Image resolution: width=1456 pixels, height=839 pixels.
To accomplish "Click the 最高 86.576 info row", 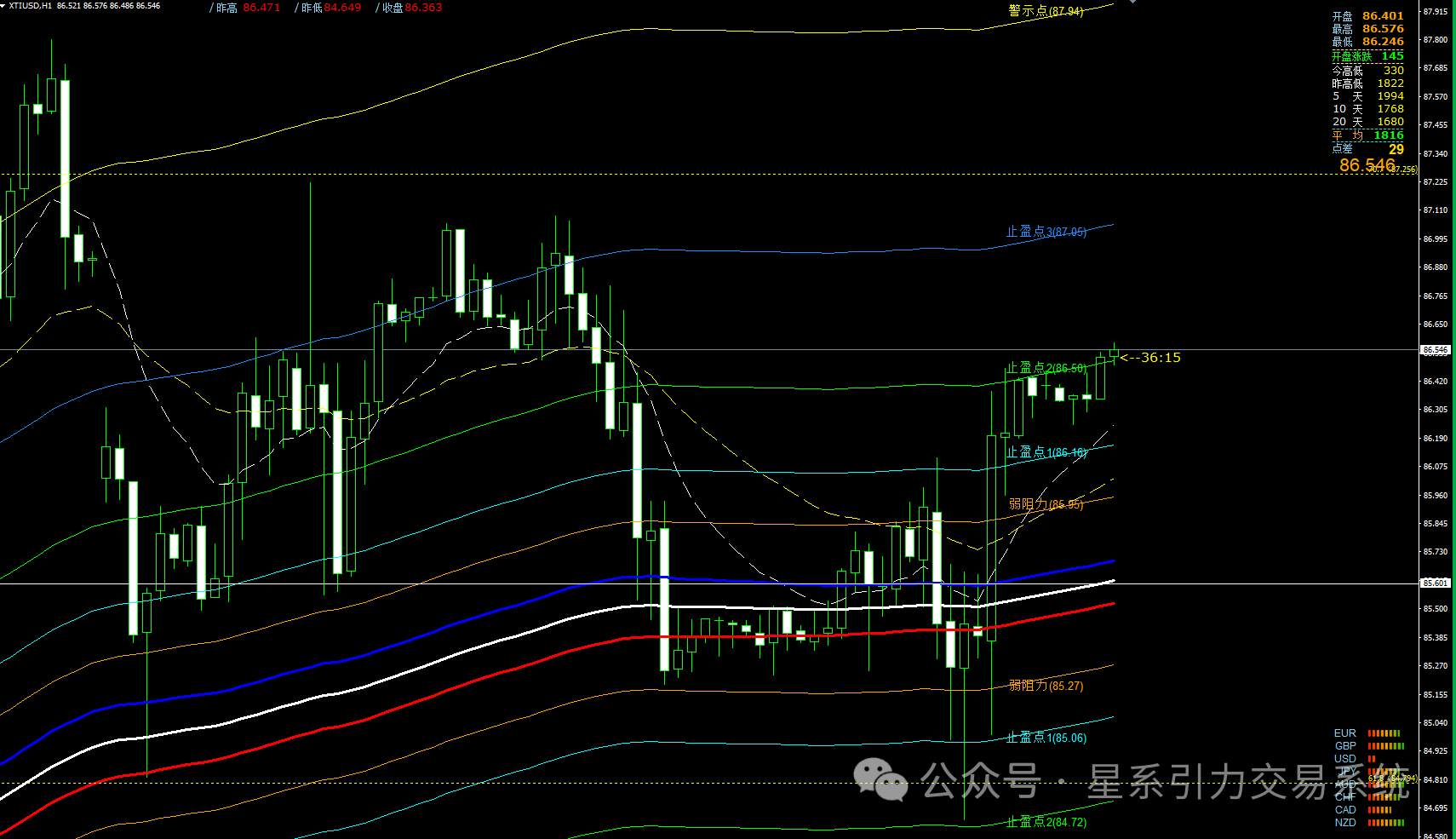I will (x=1368, y=29).
